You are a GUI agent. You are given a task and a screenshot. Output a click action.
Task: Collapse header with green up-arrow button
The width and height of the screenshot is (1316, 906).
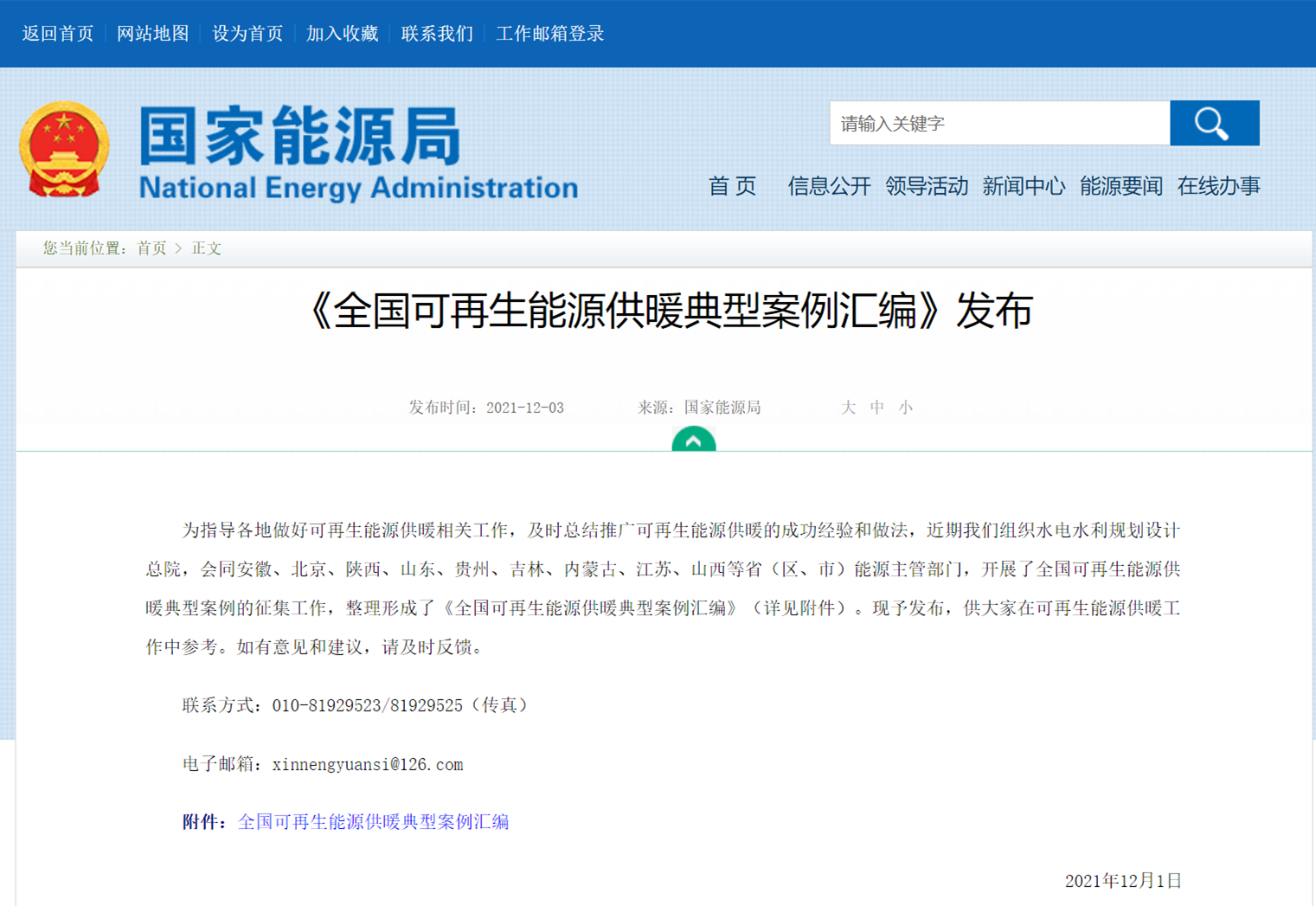point(693,440)
